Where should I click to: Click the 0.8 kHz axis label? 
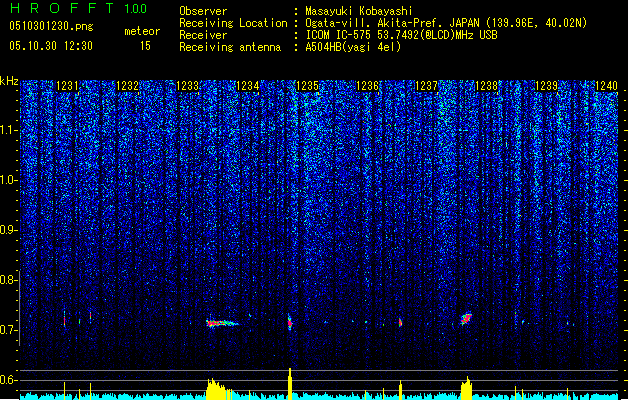click(8, 280)
